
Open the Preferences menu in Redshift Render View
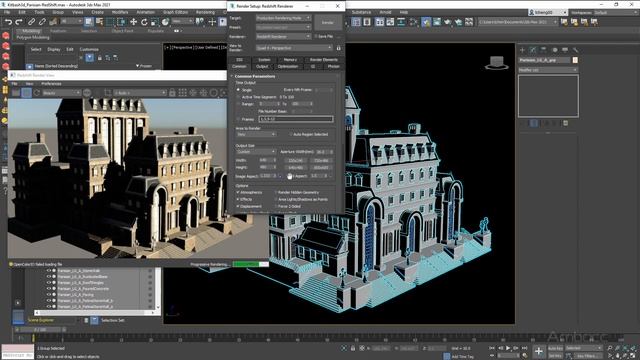pyautogui.click(x=51, y=84)
